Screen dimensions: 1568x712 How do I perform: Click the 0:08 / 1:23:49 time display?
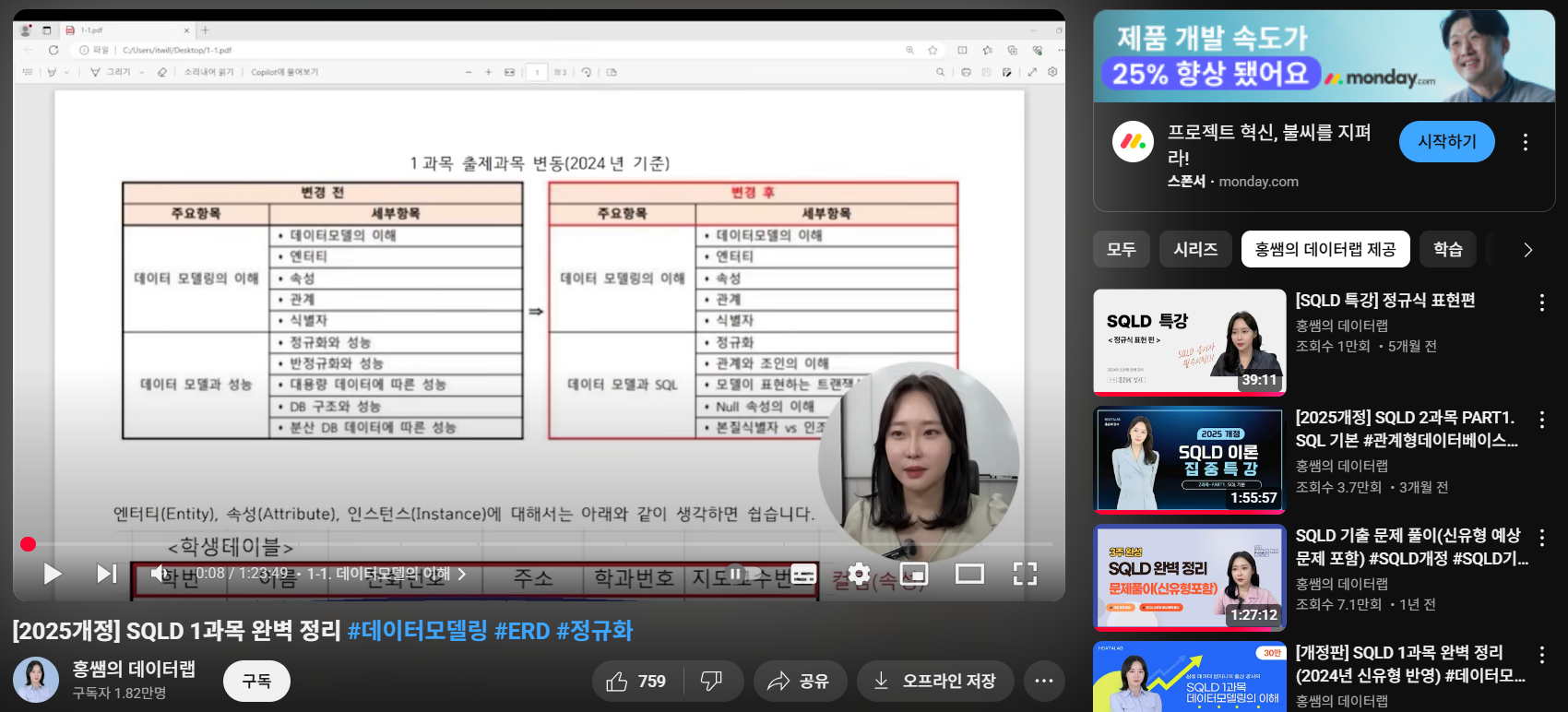pyautogui.click(x=242, y=574)
